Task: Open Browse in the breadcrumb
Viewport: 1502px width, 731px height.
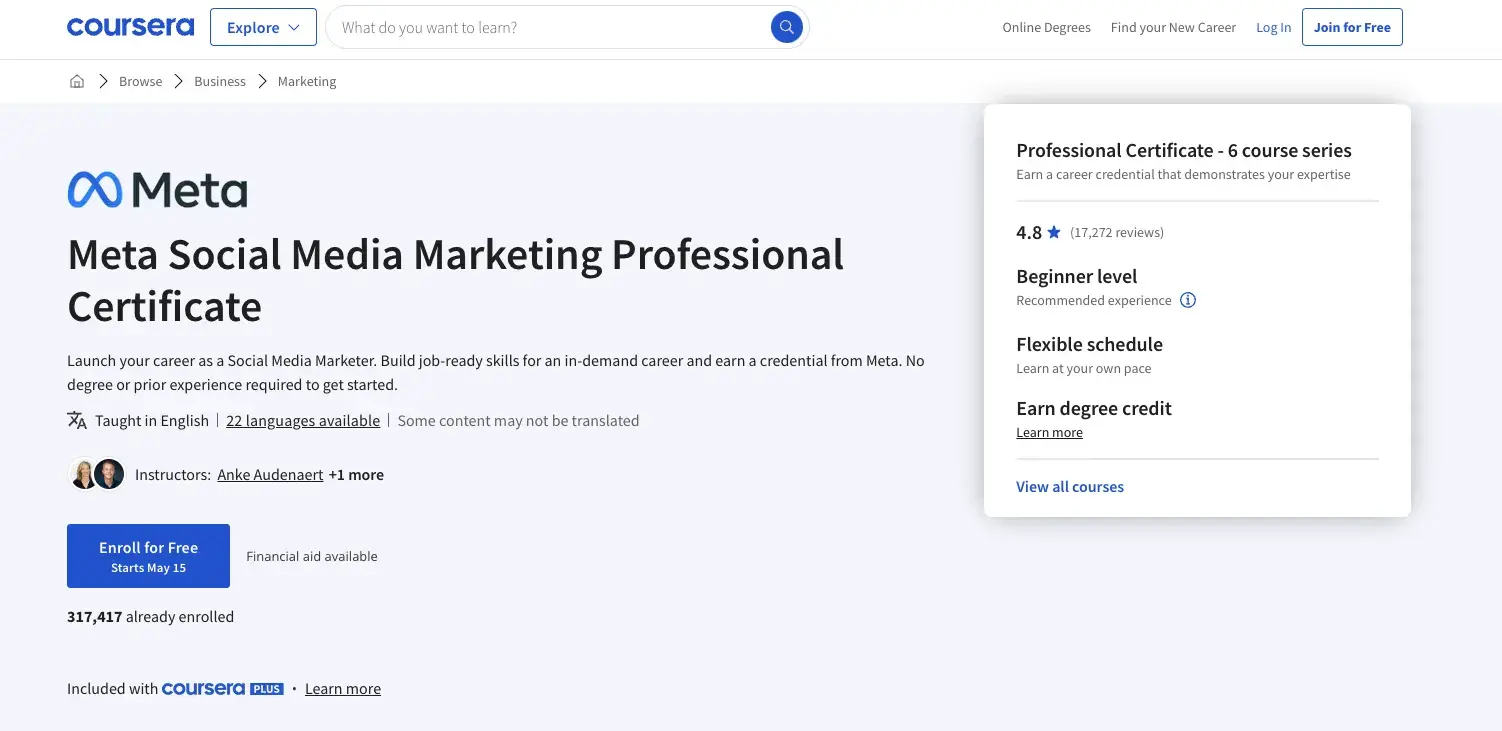Action: tap(140, 81)
